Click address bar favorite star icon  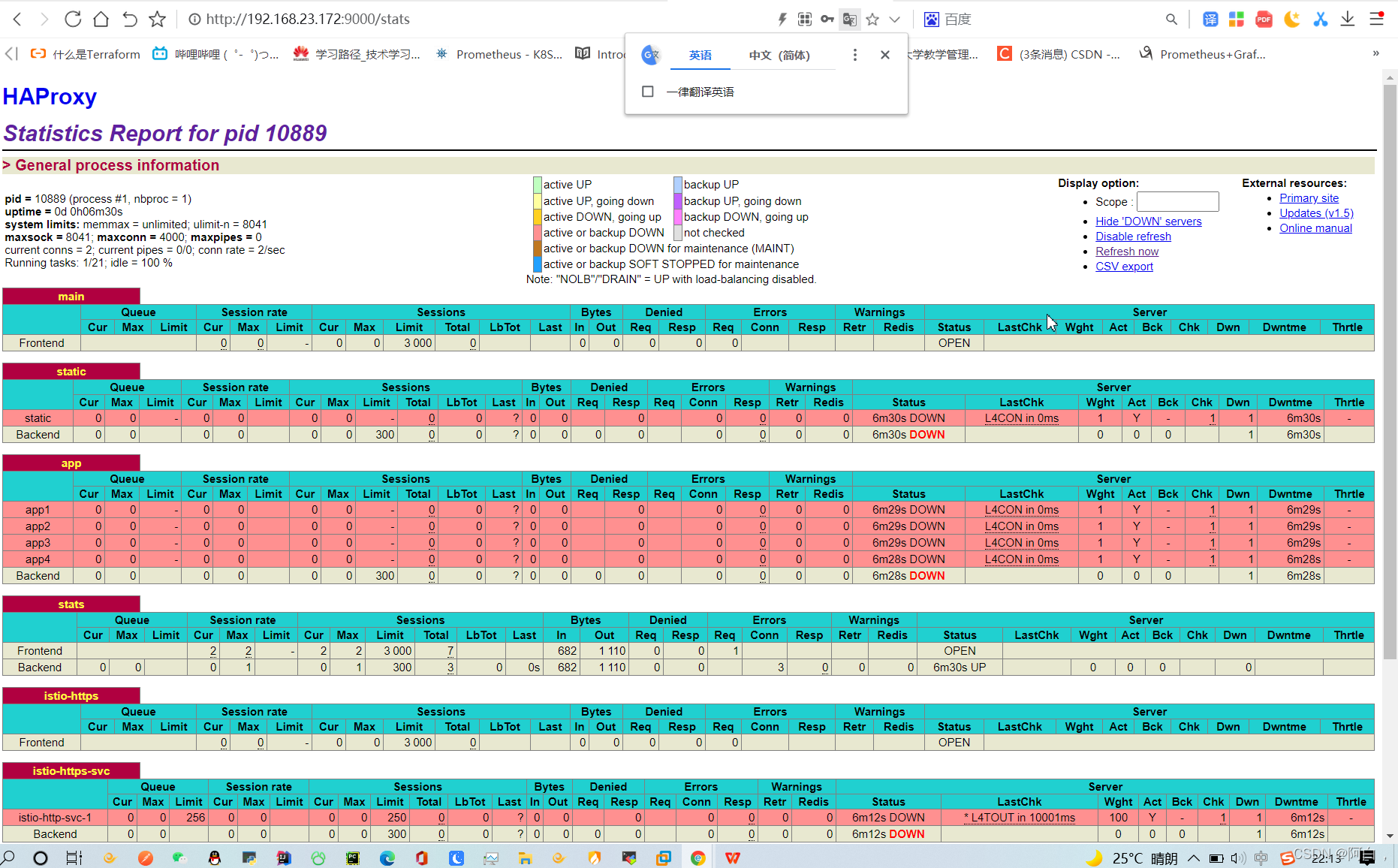click(x=872, y=20)
